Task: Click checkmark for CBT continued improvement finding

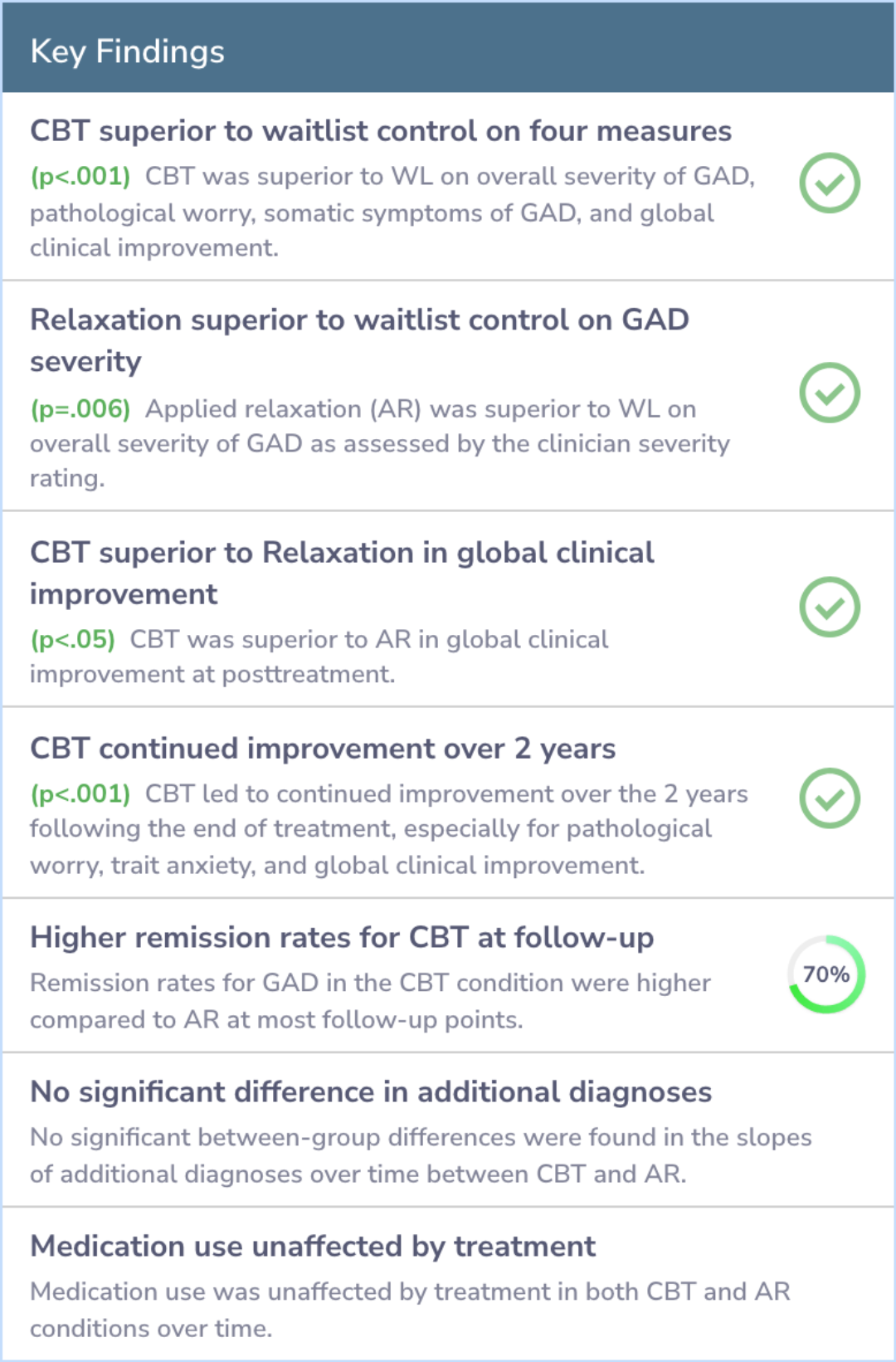Action: click(x=829, y=798)
